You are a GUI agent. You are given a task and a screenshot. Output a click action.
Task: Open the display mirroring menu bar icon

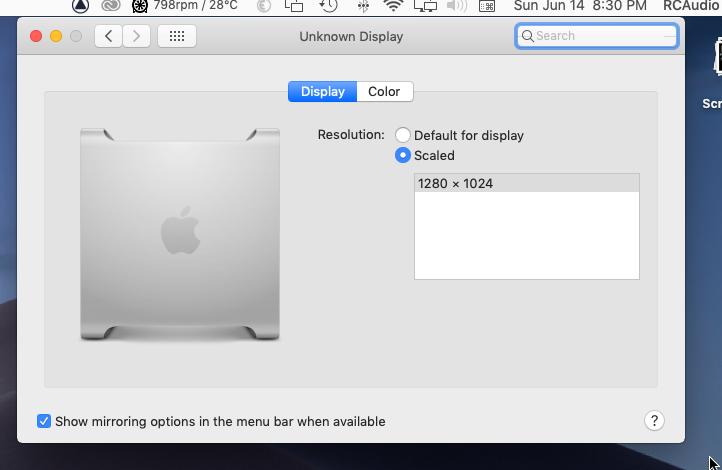click(x=425, y=6)
